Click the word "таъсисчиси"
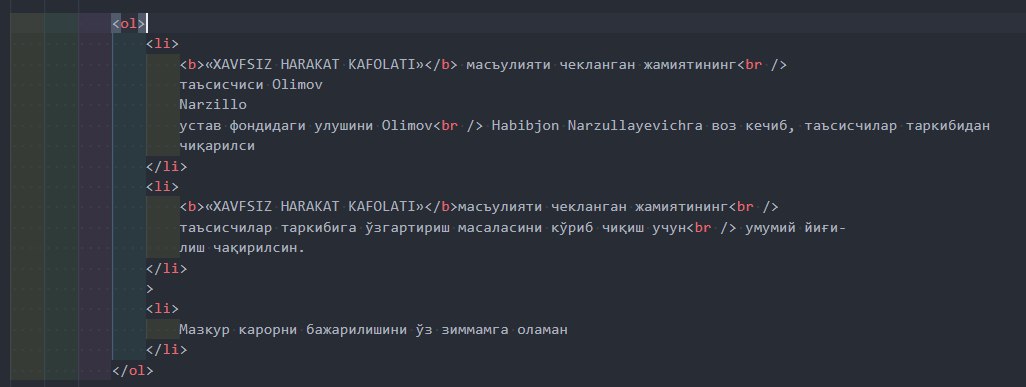The image size is (1026, 387). pyautogui.click(x=221, y=85)
